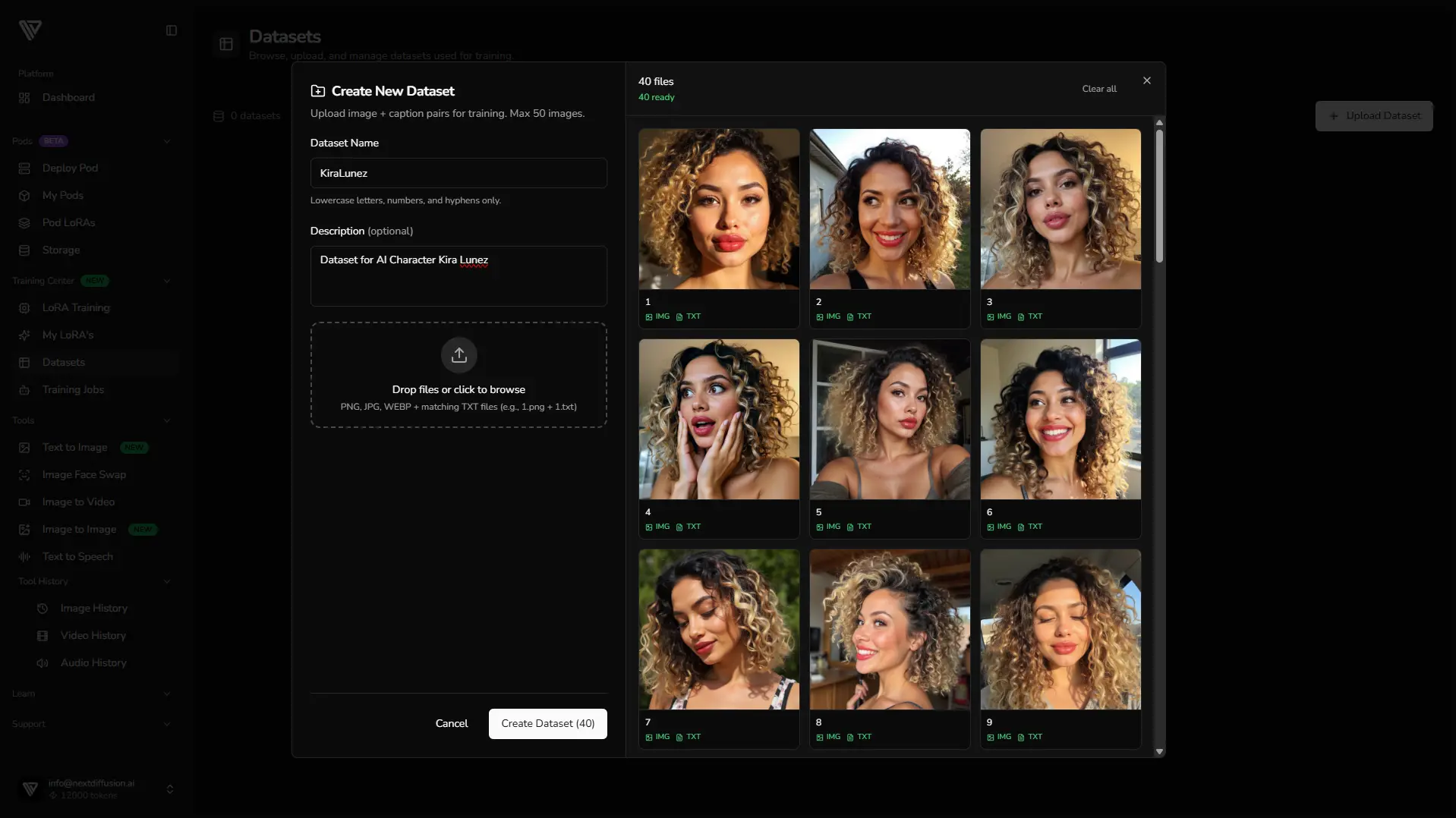Click the upload arrow icon in drop zone
Image resolution: width=1456 pixels, height=818 pixels.
click(x=459, y=355)
